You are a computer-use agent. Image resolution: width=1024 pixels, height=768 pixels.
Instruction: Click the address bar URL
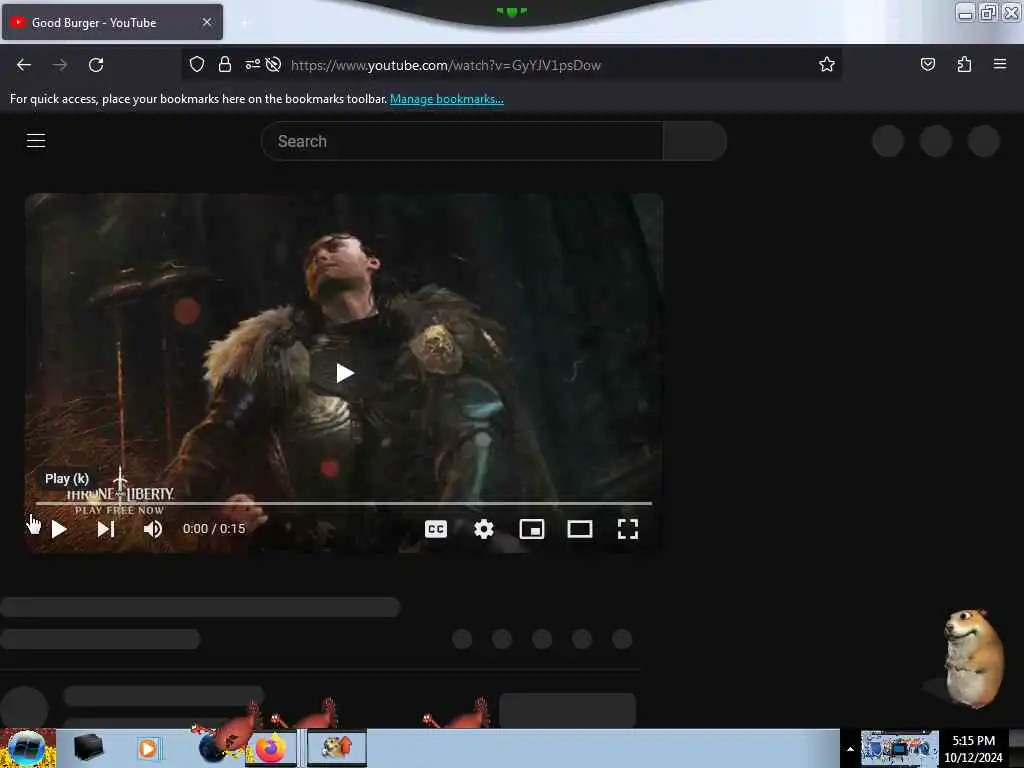[446, 65]
